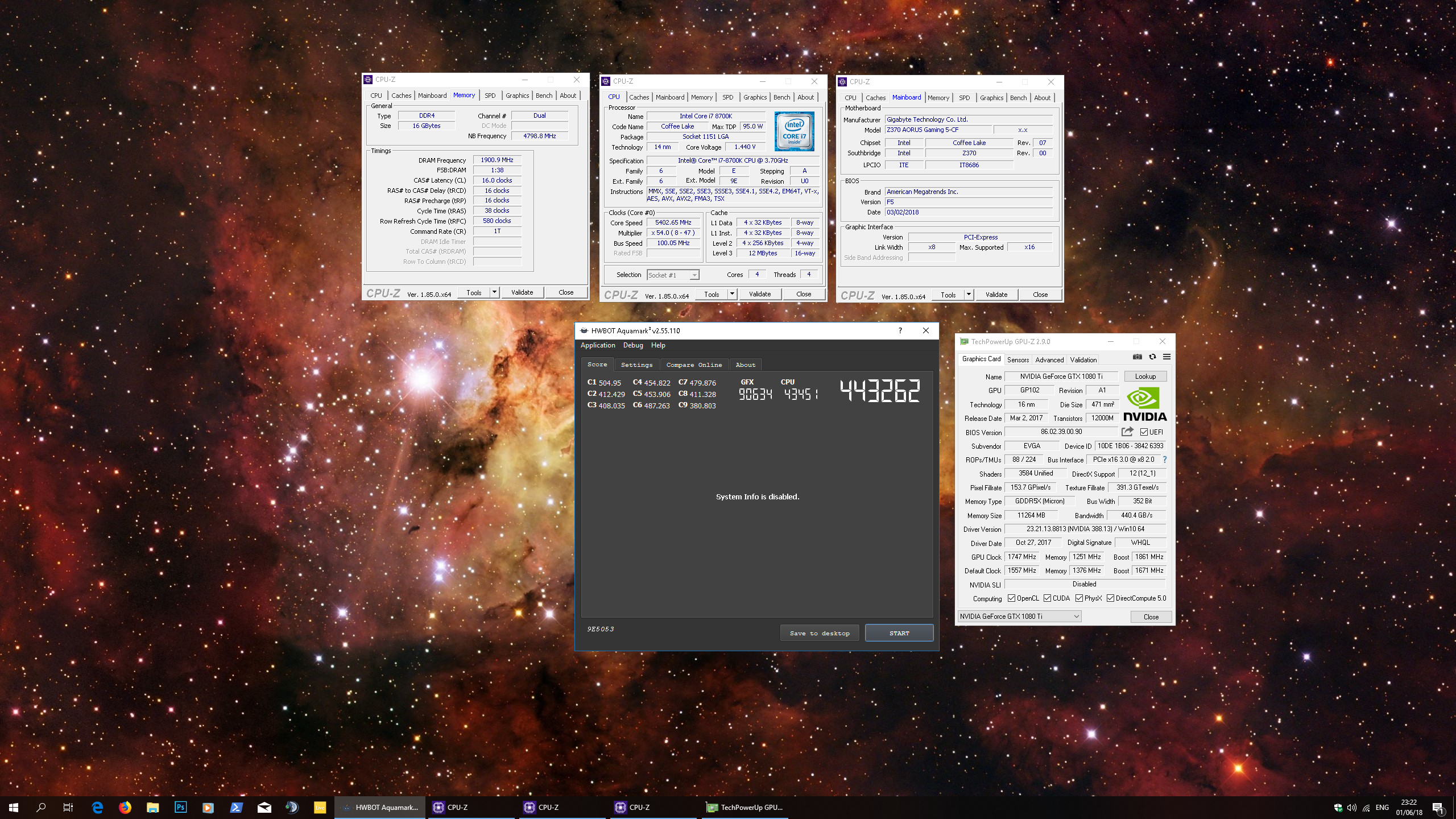Open Task View from the taskbar
The width and height of the screenshot is (1456, 819).
click(68, 807)
